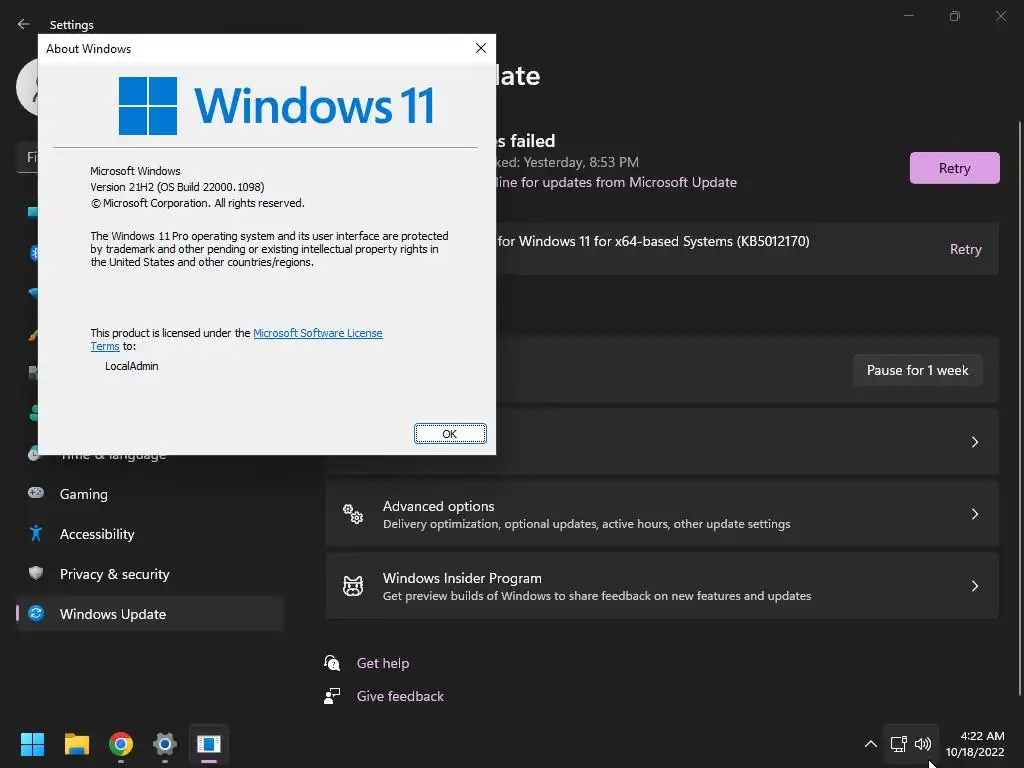Click the Advanced options gear icon

click(353, 514)
